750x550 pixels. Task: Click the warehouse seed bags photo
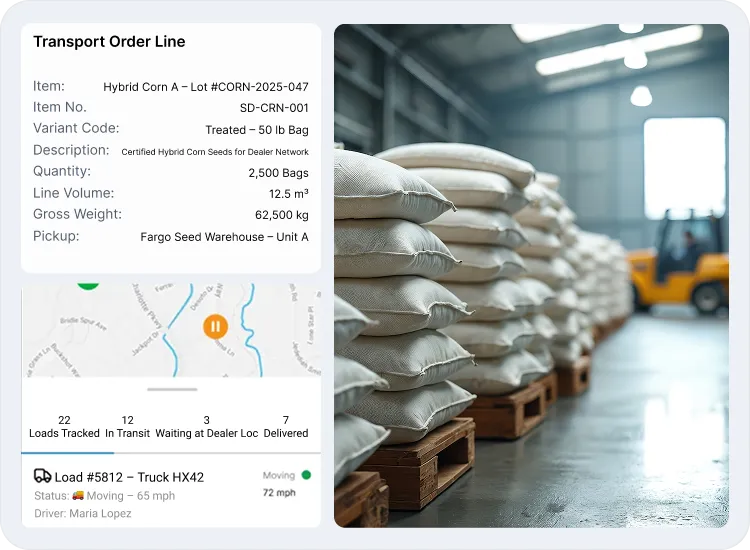pos(531,276)
